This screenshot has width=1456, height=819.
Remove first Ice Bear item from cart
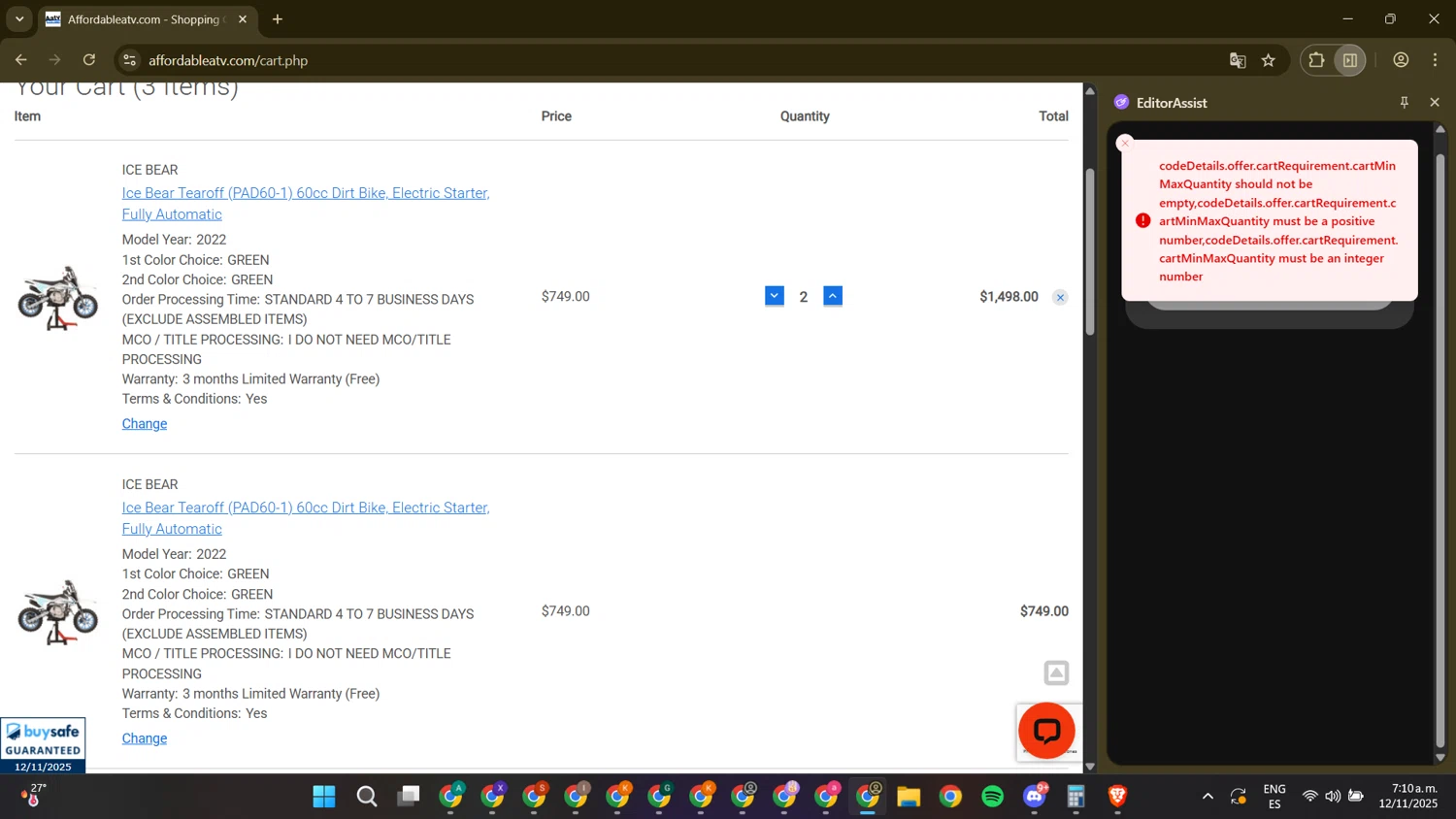pos(1060,298)
